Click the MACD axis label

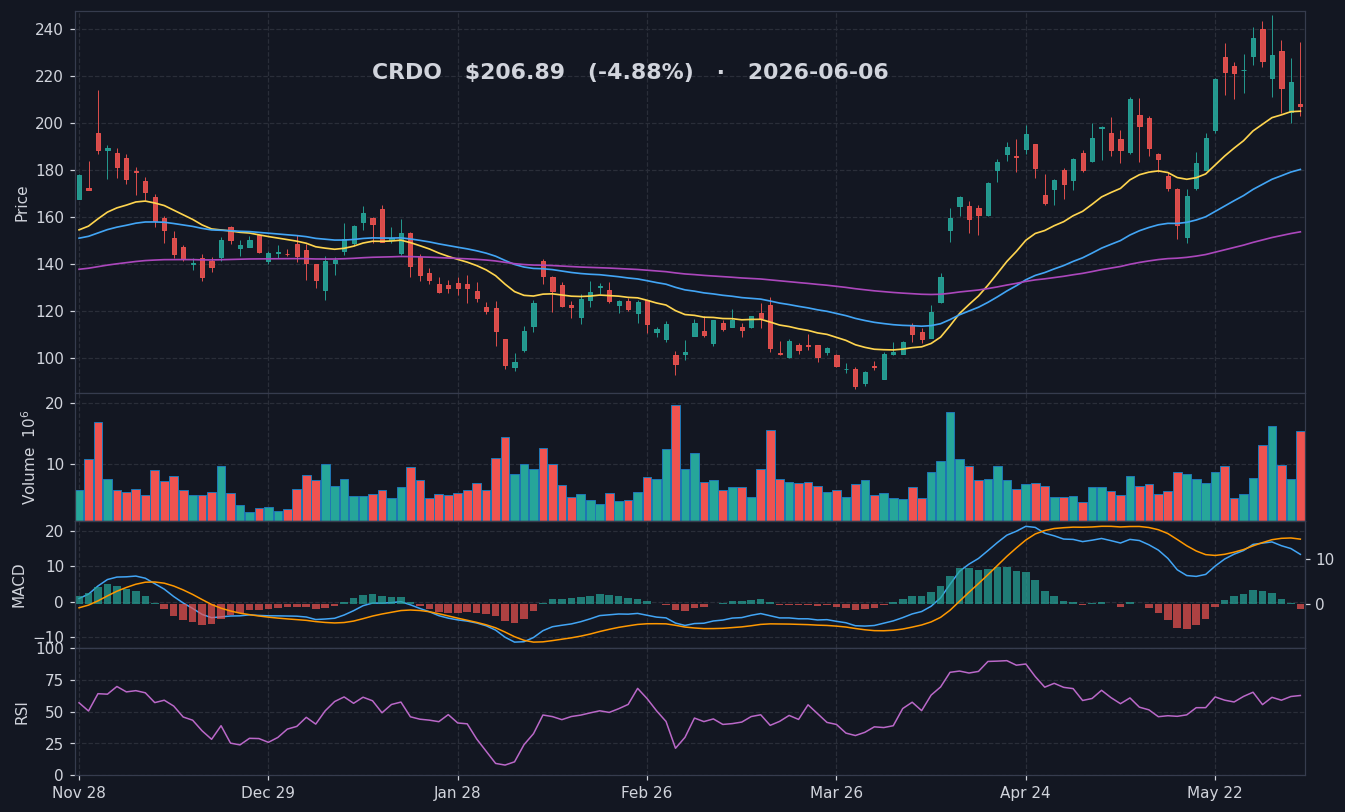(19, 585)
